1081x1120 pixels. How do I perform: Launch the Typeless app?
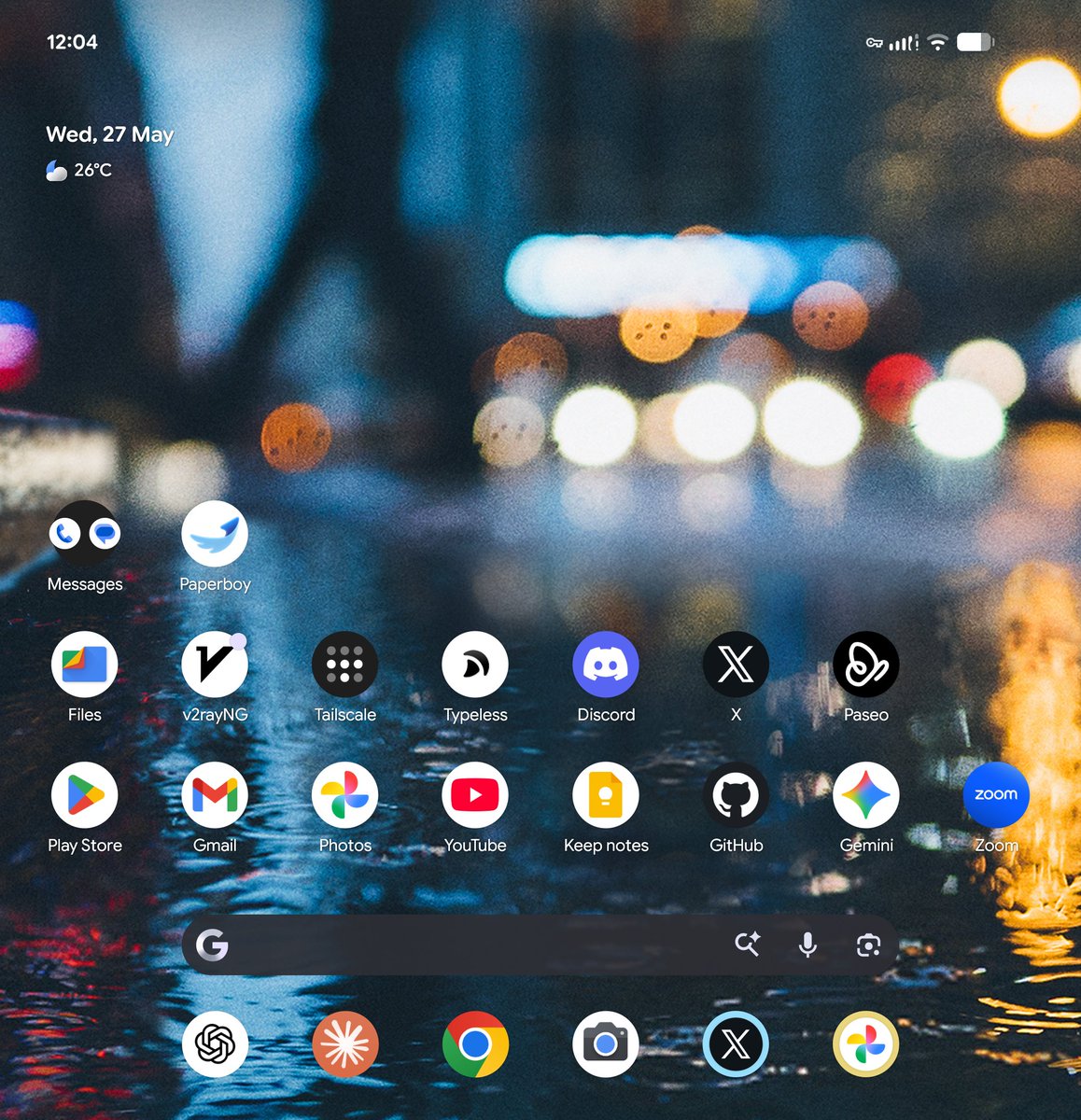click(475, 665)
